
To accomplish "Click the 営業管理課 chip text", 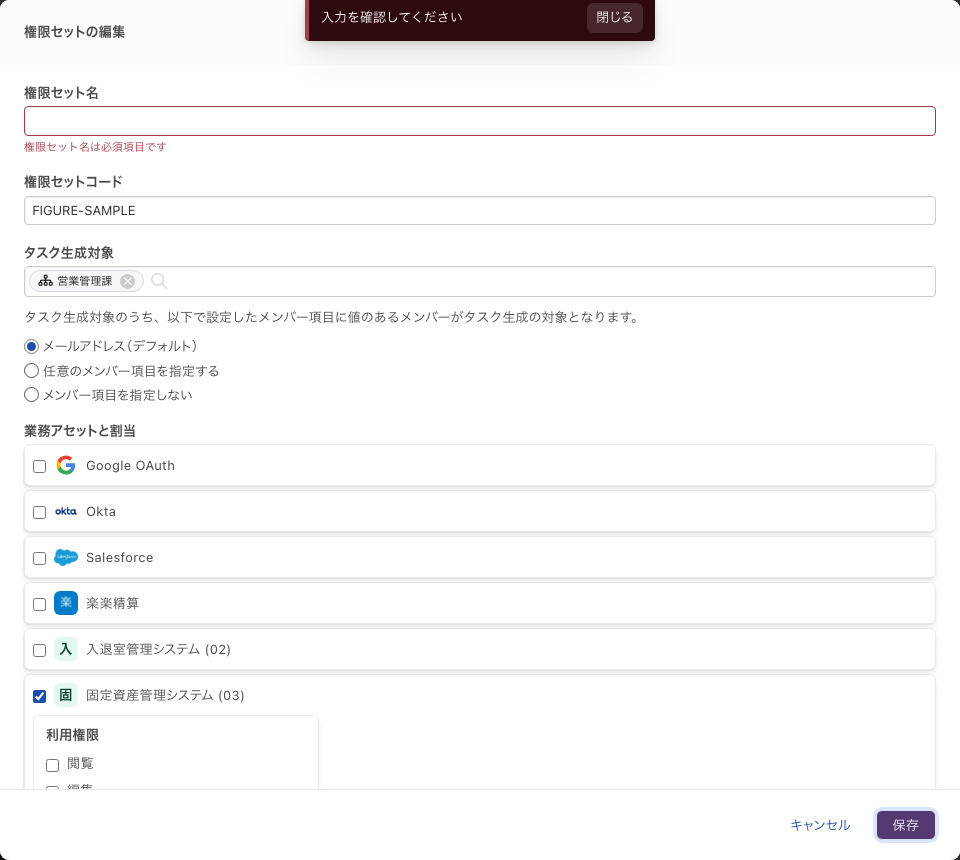I will pyautogui.click(x=85, y=281).
